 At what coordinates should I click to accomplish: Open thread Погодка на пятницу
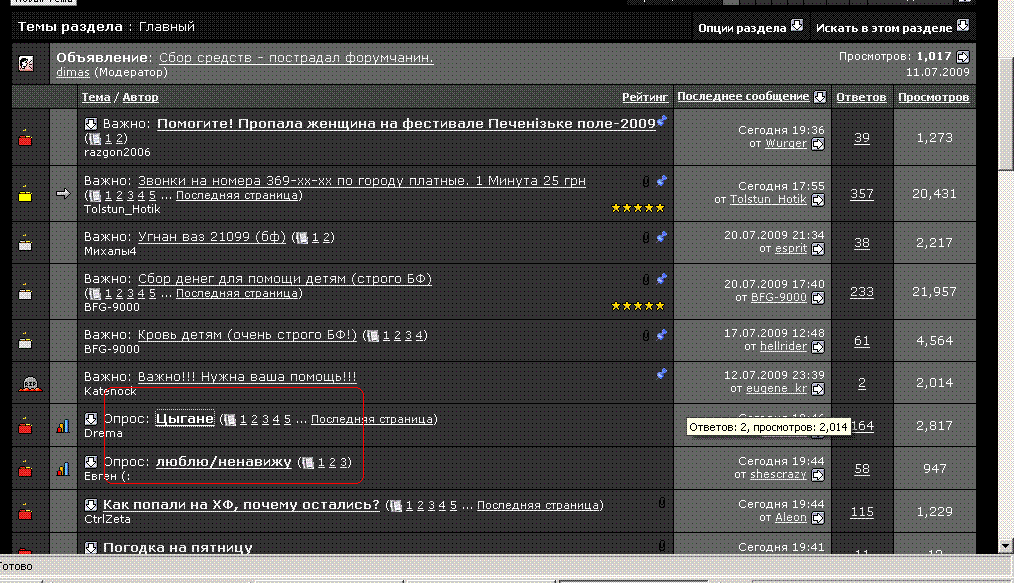click(178, 547)
